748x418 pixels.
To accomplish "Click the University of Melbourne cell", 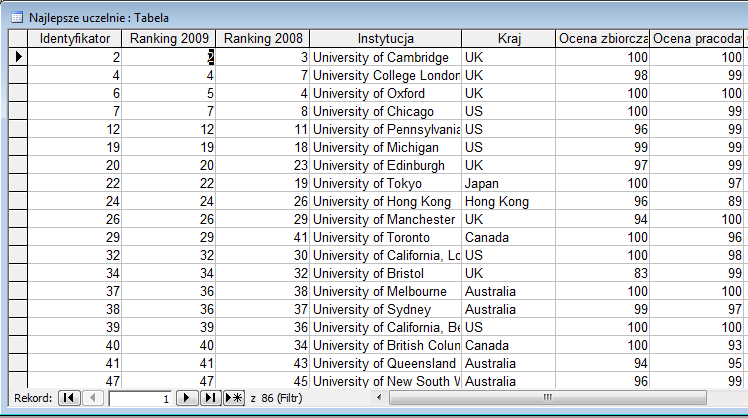I will point(385,292).
